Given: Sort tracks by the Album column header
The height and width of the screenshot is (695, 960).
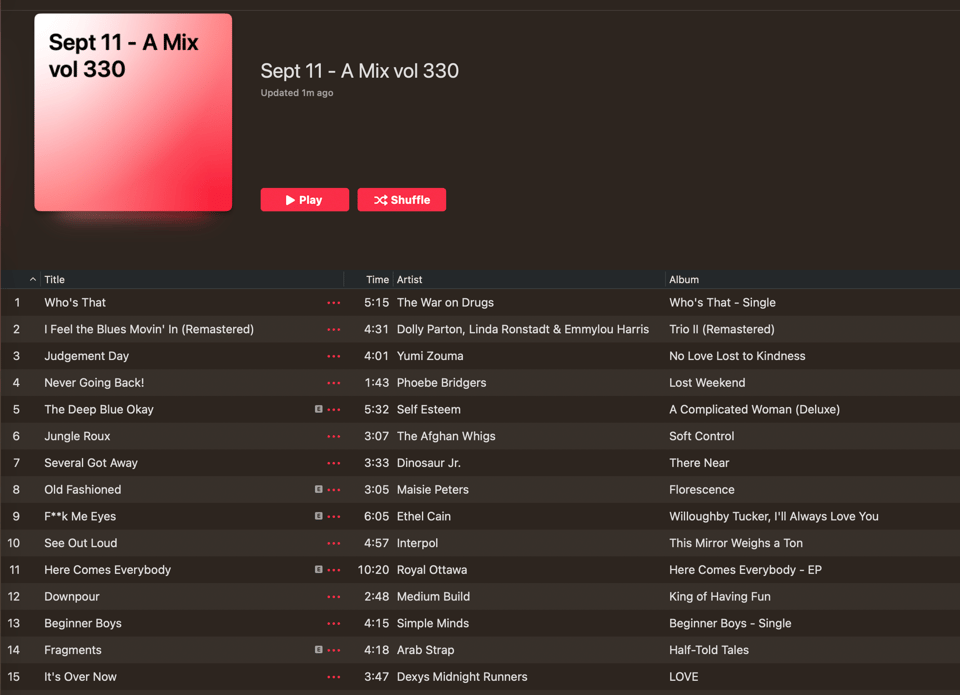Looking at the screenshot, I should [683, 279].
